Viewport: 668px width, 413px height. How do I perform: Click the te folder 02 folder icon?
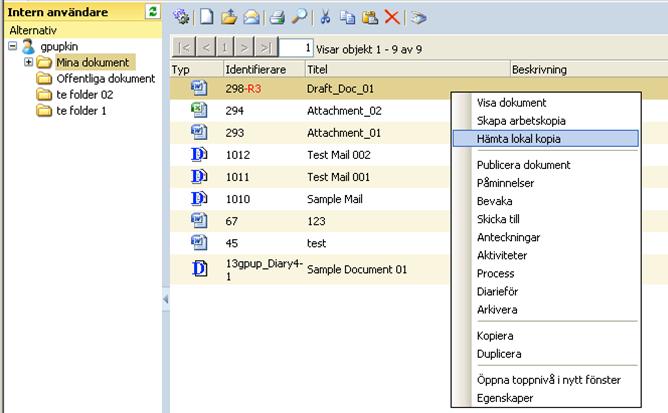point(44,94)
